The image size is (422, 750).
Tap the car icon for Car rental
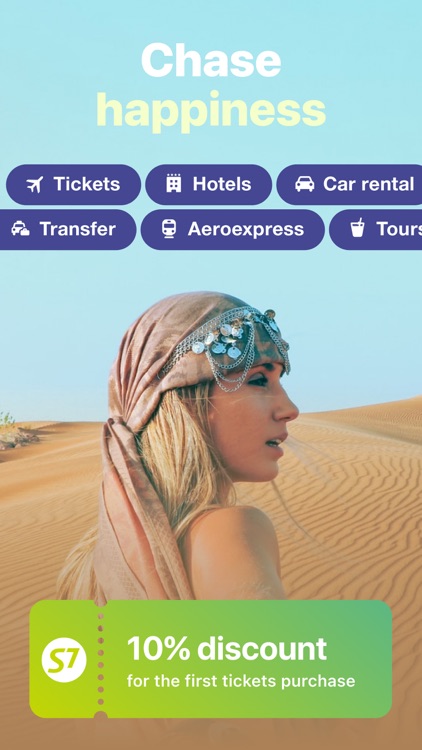(x=305, y=184)
